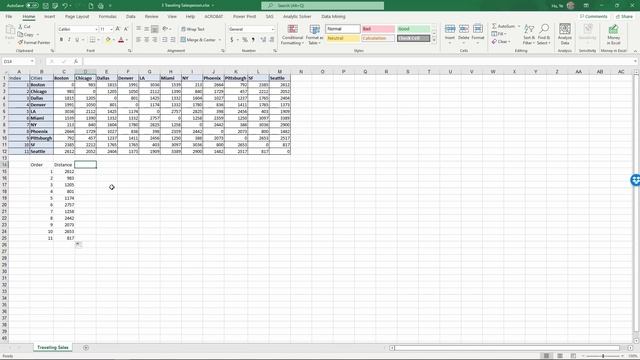Expand the Merge & Center dropdown arrow

point(220,40)
